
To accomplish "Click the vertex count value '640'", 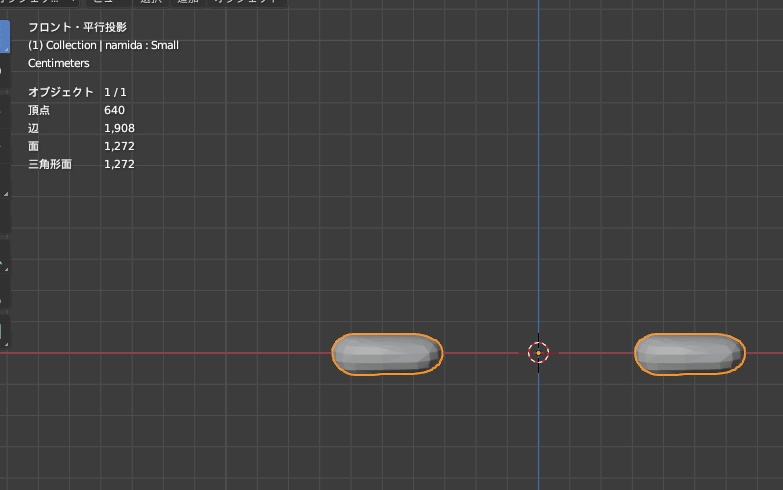I will [x=114, y=110].
